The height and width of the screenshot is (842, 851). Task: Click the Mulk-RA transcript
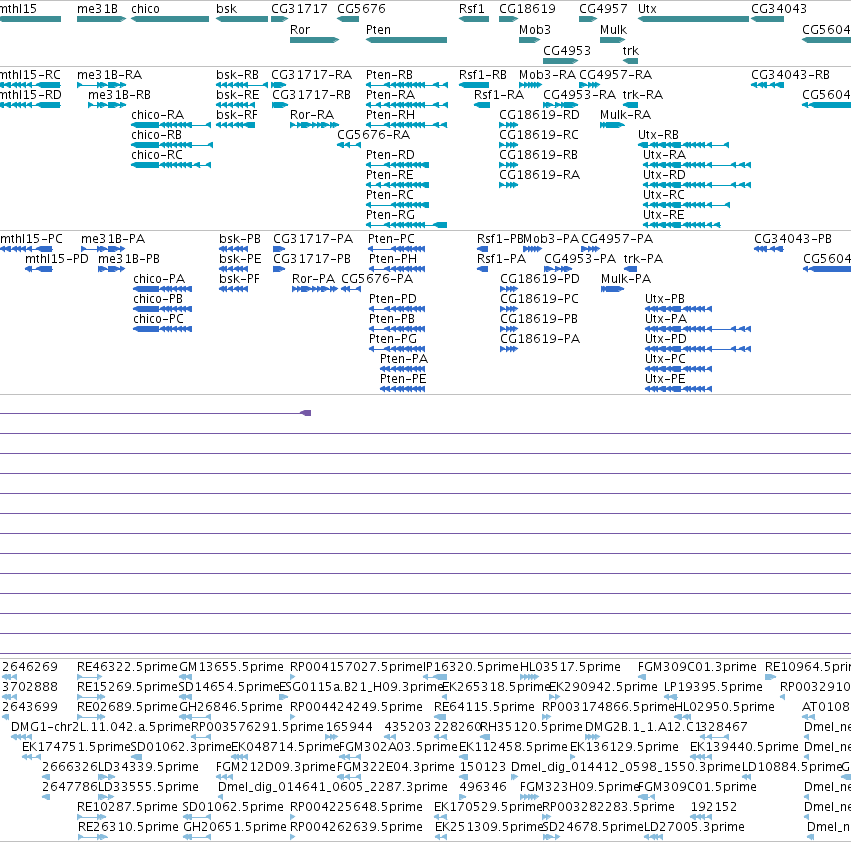[613, 125]
